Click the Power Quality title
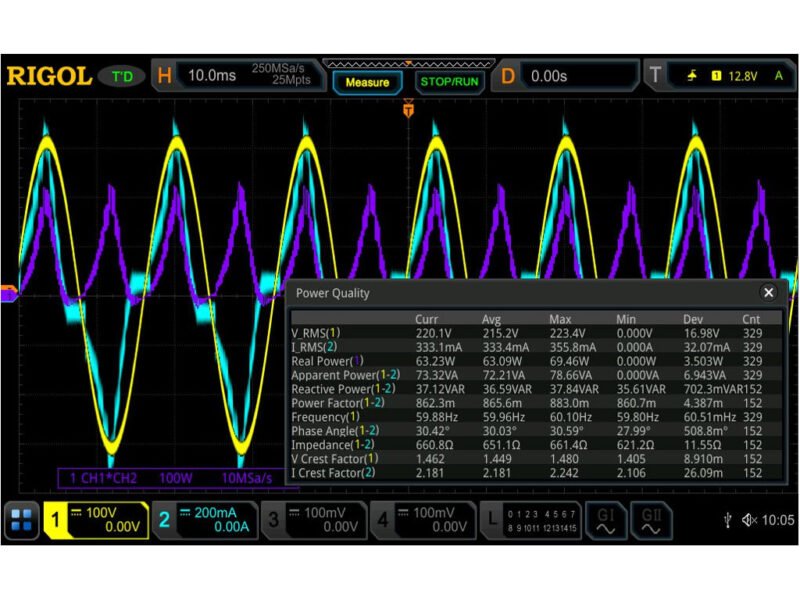The width and height of the screenshot is (800, 600). 333,293
